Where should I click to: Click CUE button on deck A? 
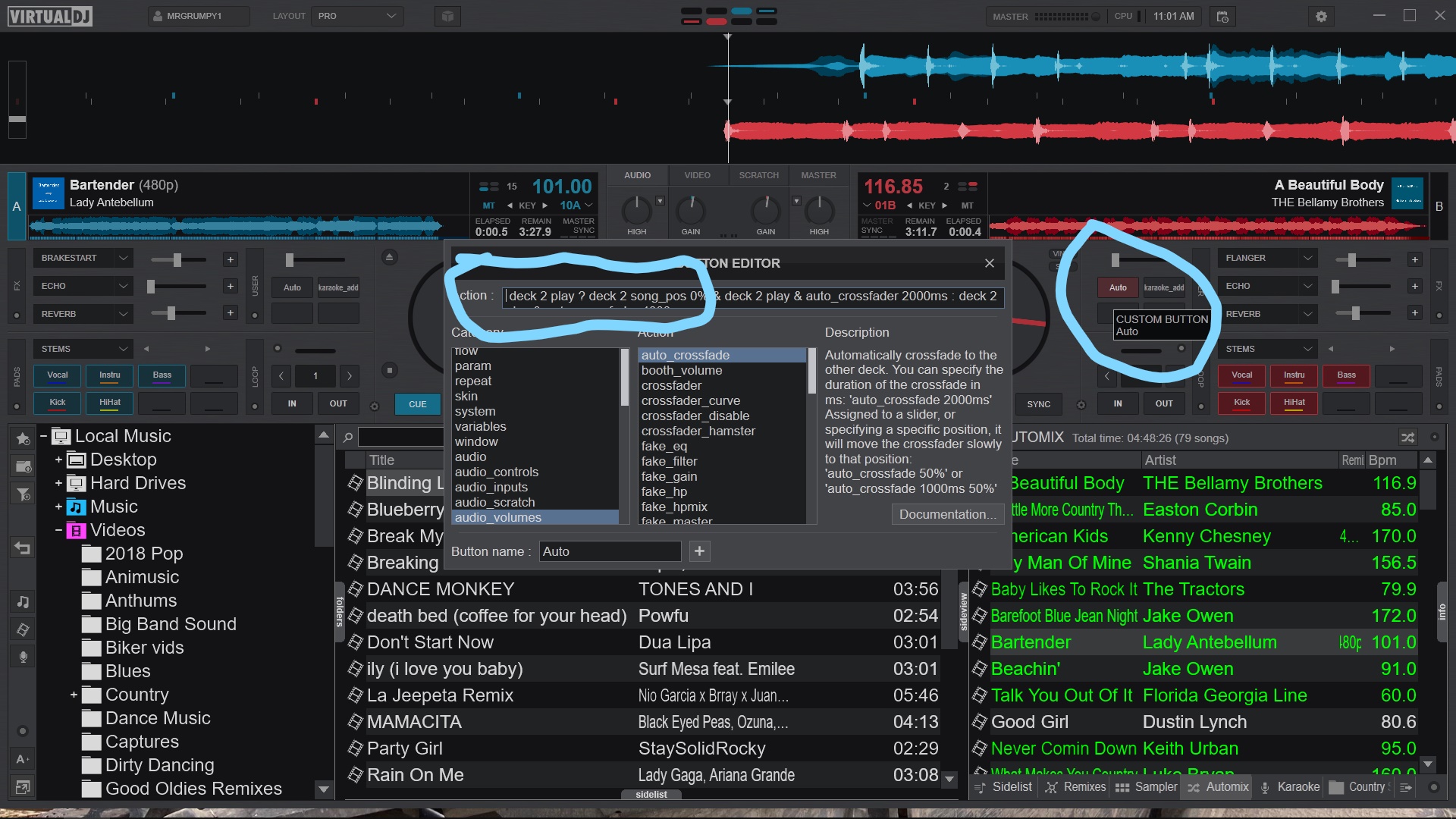[417, 404]
